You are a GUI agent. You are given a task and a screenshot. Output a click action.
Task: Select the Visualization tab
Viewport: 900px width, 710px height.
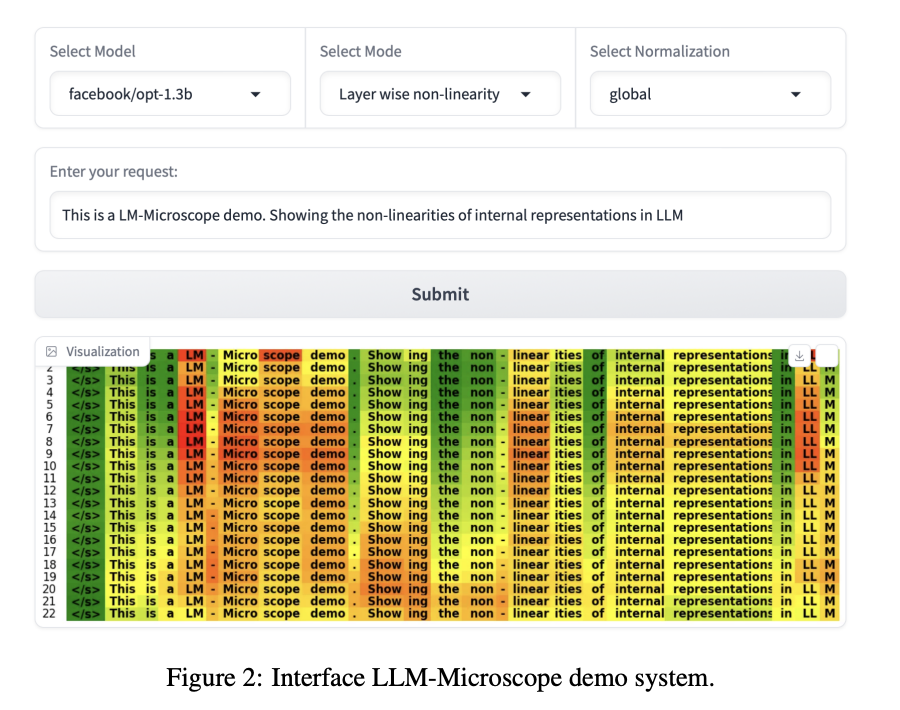pos(92,351)
